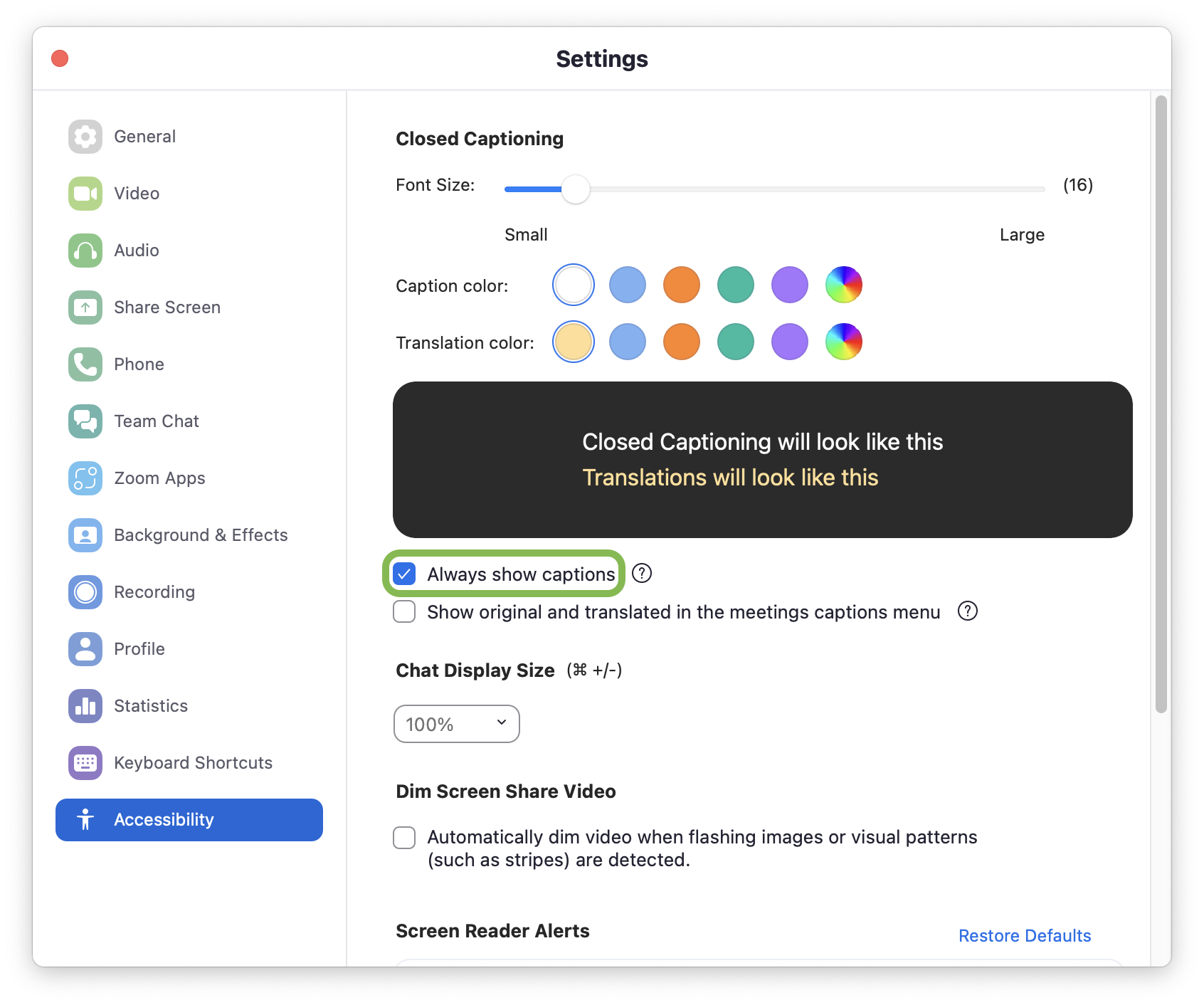1204x1005 pixels.
Task: Click help icon beside Always show captions
Action: point(642,573)
